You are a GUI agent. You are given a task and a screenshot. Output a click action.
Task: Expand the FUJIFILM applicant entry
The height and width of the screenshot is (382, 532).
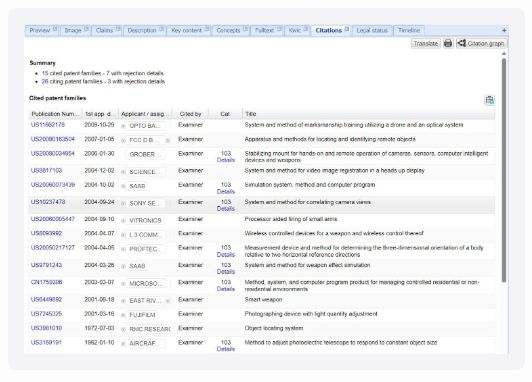point(124,315)
